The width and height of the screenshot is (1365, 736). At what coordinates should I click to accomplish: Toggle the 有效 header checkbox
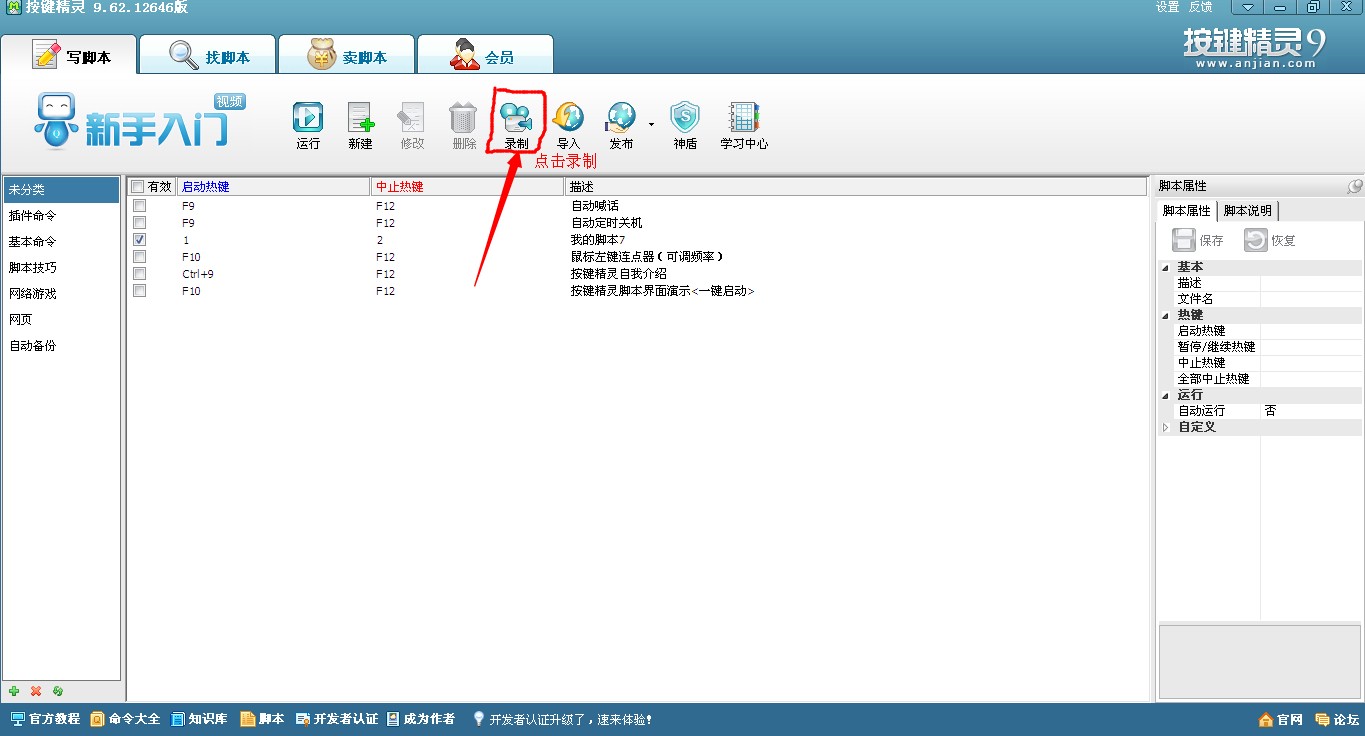pyautogui.click(x=138, y=186)
